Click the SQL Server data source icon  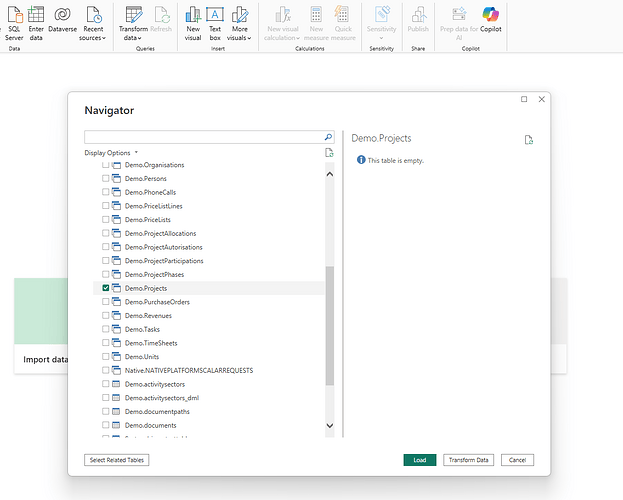click(14, 15)
